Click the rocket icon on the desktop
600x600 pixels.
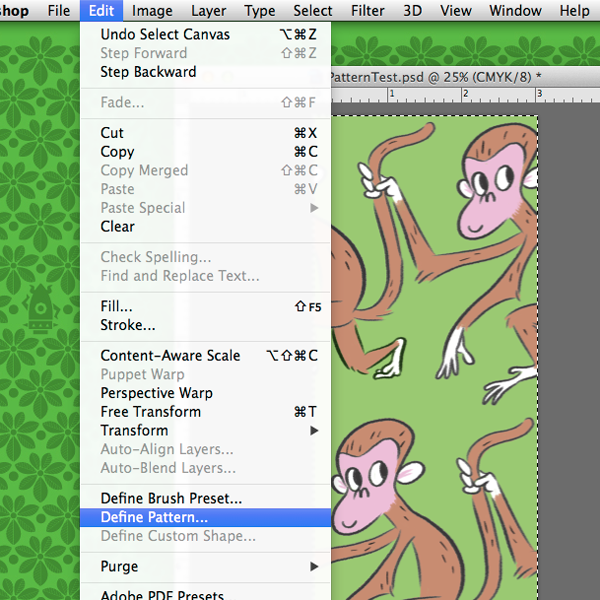(x=40, y=308)
